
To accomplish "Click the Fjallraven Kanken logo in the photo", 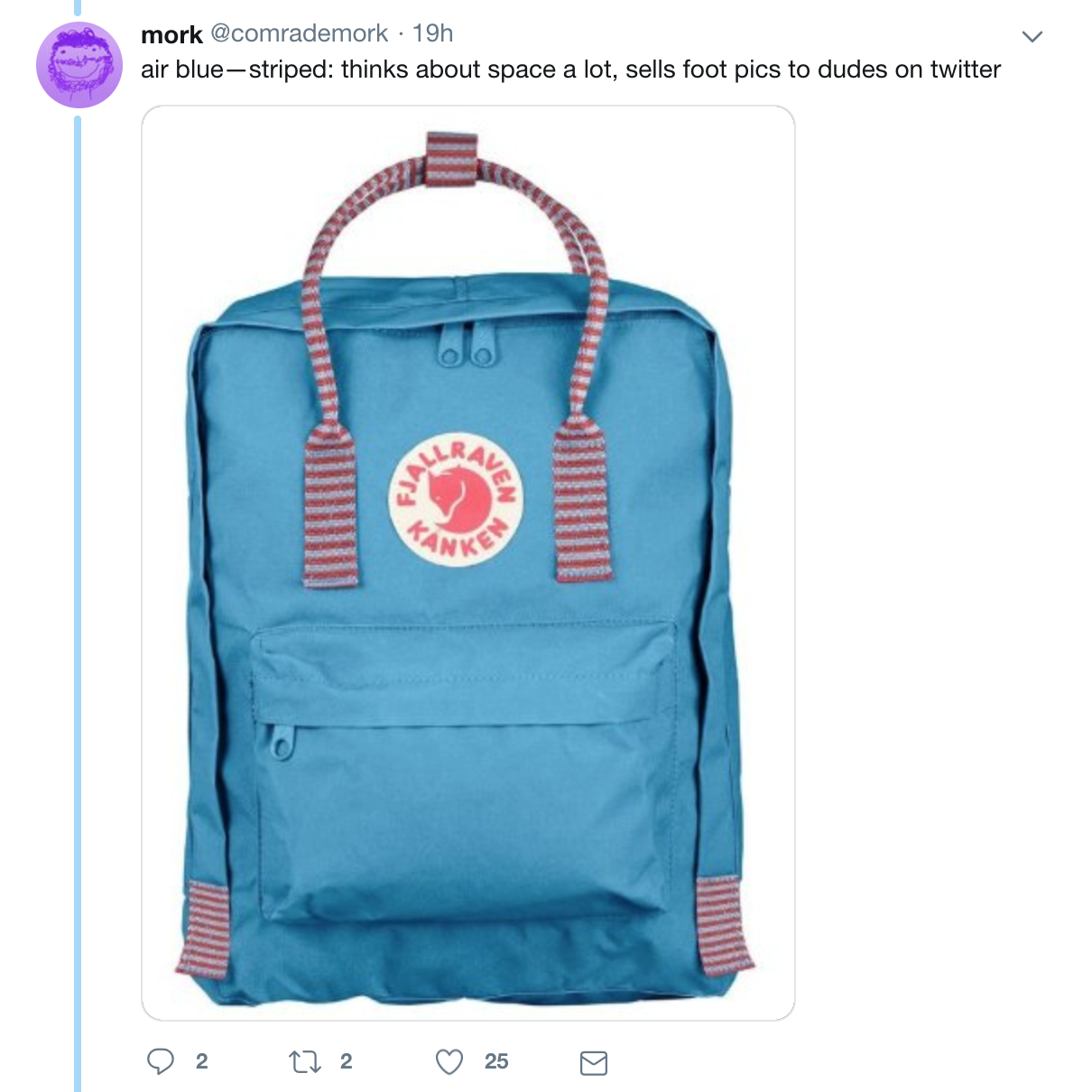I will [456, 497].
